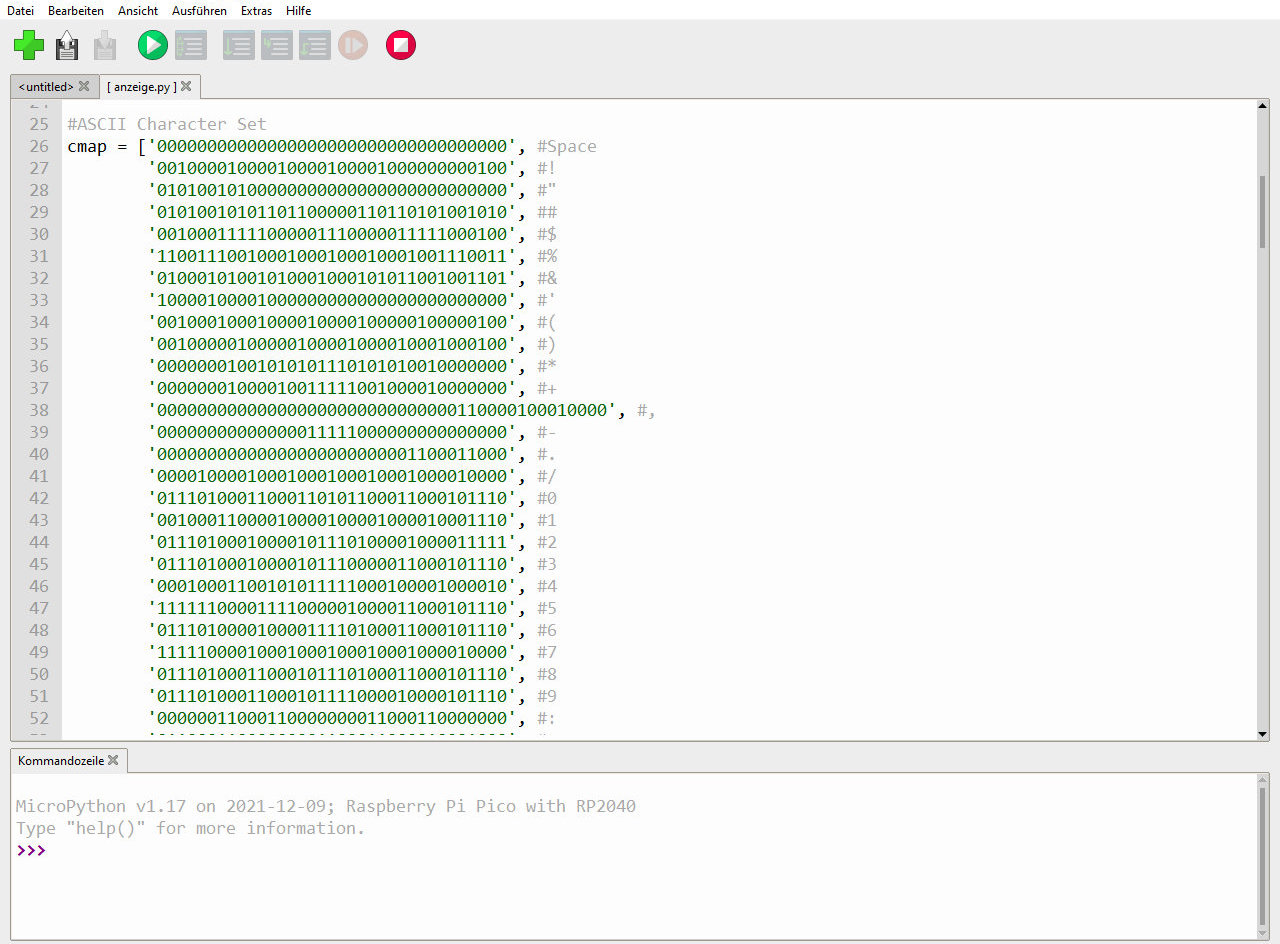The image size is (1280, 944).
Task: Click the '#9' comment on line 51
Action: (547, 696)
